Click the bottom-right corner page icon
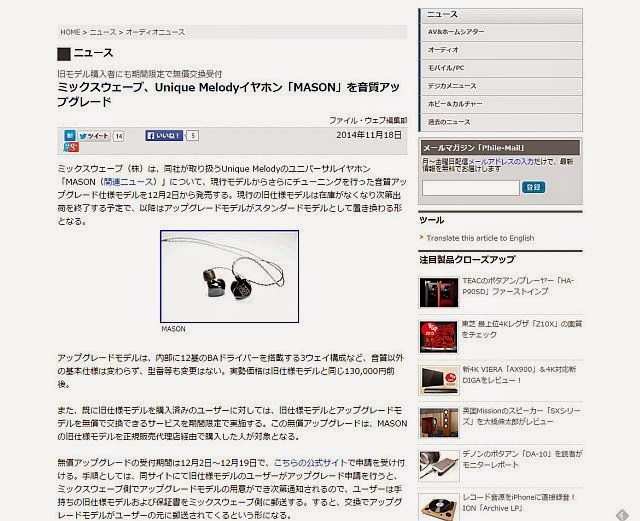 coord(622,514)
